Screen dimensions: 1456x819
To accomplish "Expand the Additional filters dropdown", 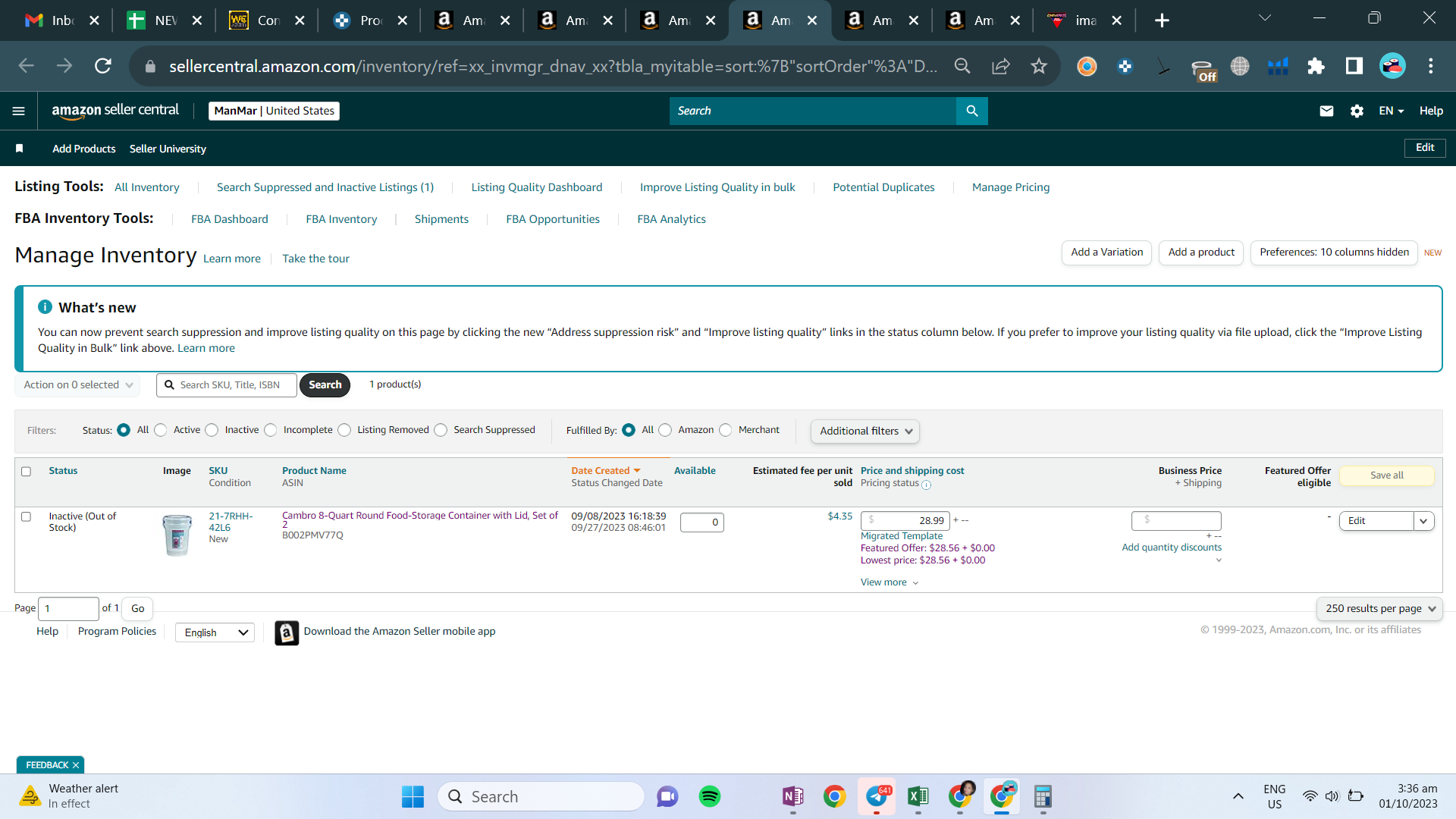I will pos(865,431).
